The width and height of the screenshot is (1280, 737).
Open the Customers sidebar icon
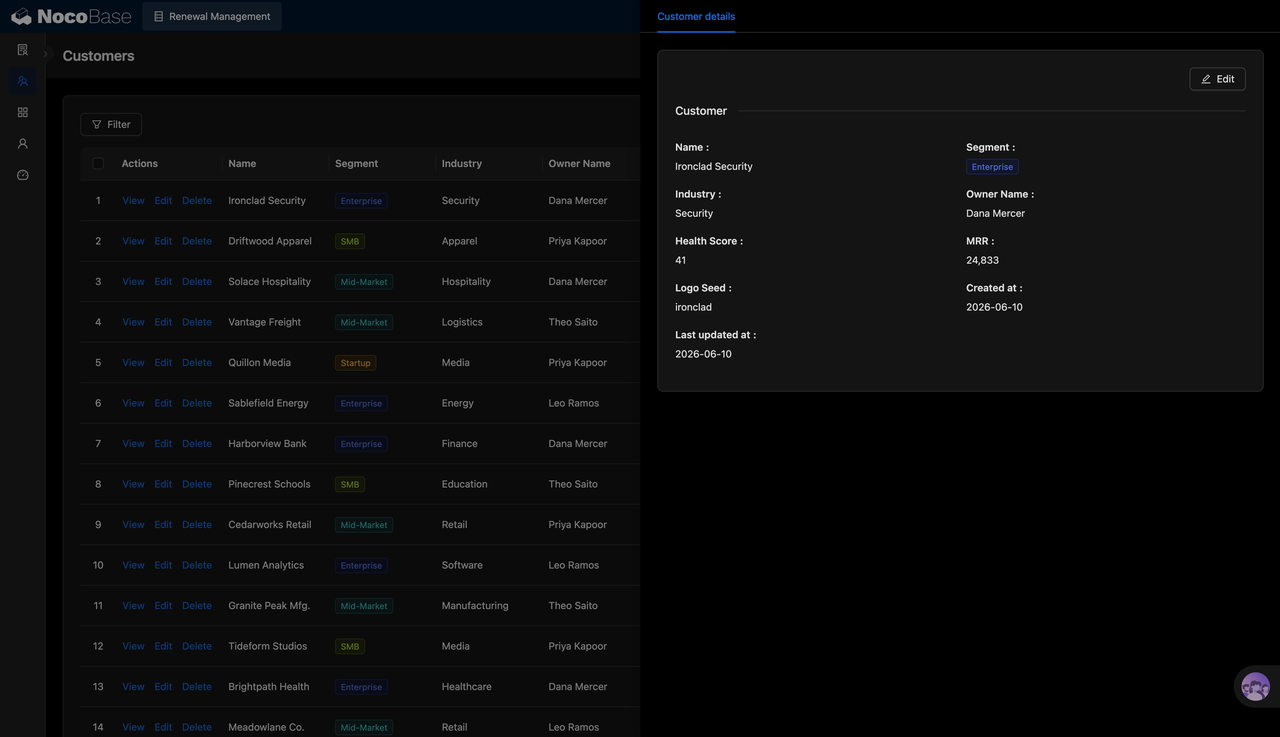tap(22, 81)
